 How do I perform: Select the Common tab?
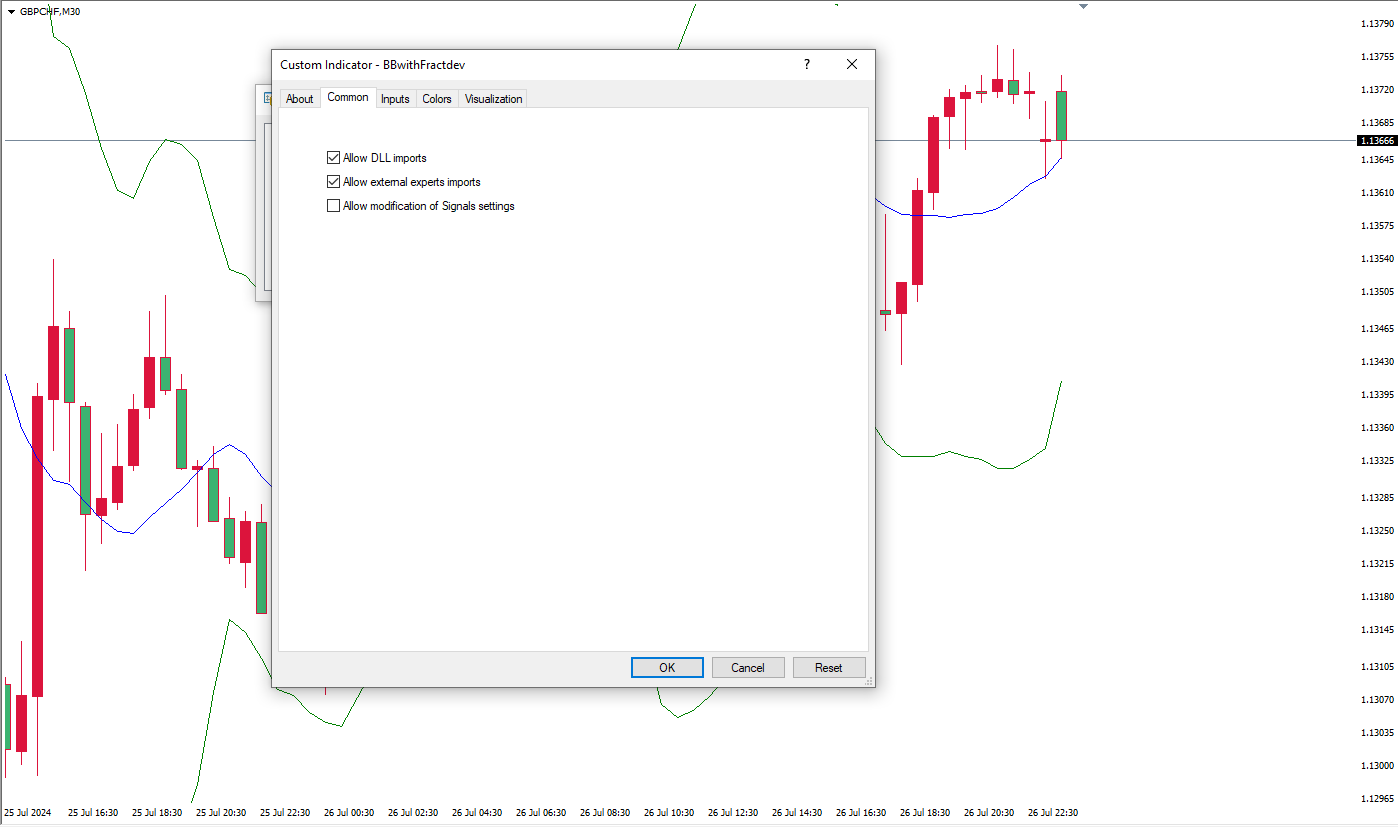(x=348, y=97)
